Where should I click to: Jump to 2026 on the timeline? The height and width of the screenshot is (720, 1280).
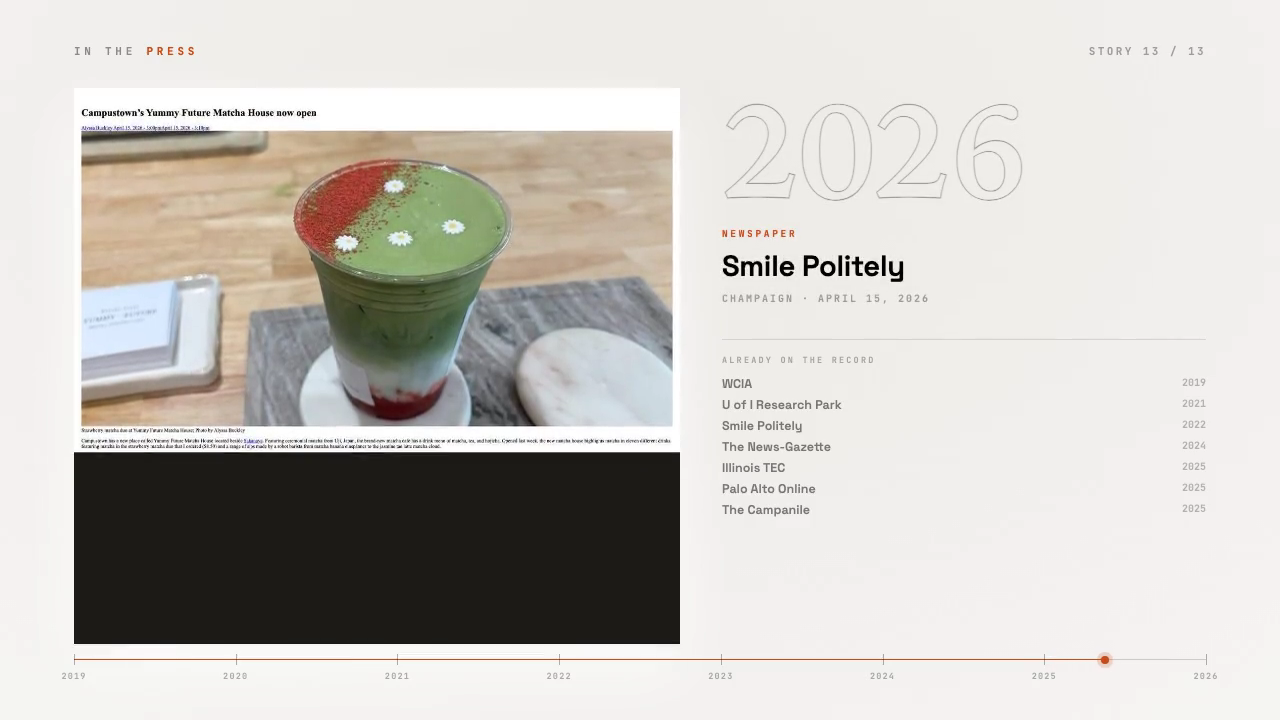pyautogui.click(x=1206, y=676)
